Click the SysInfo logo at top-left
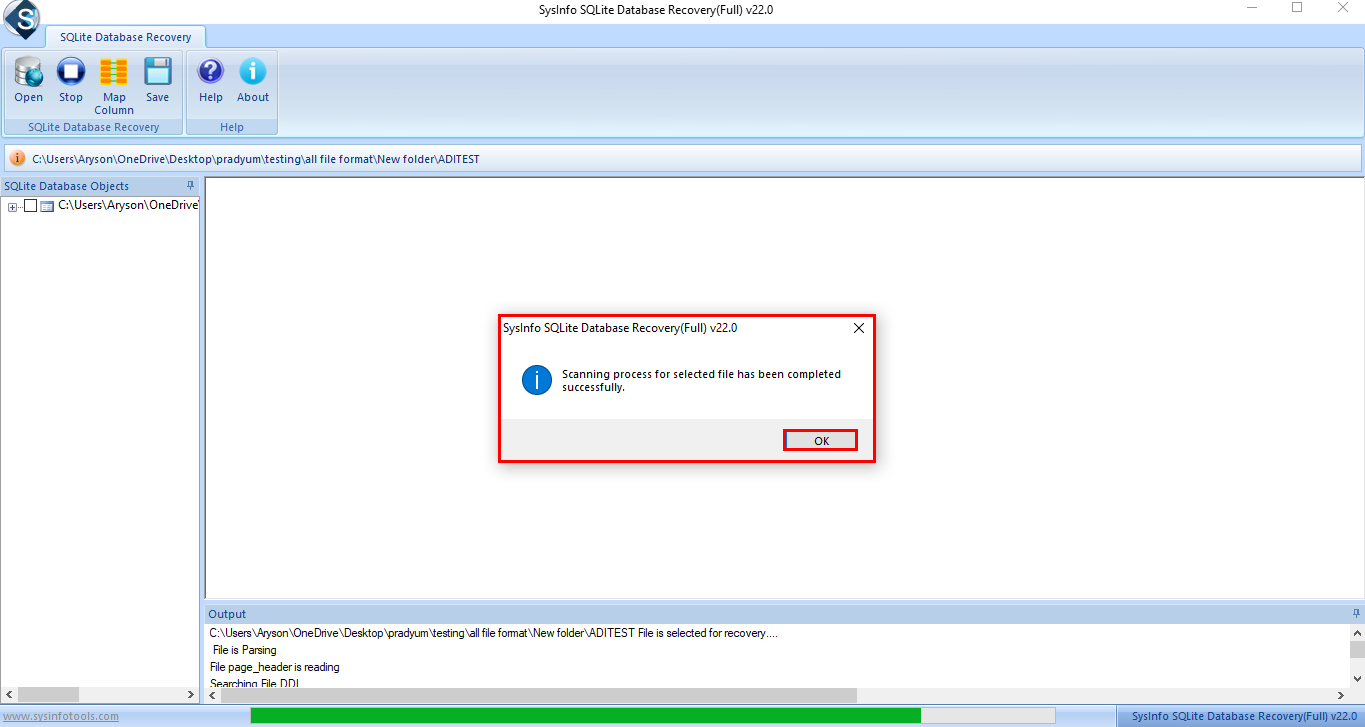This screenshot has height=727, width=1365. point(20,18)
